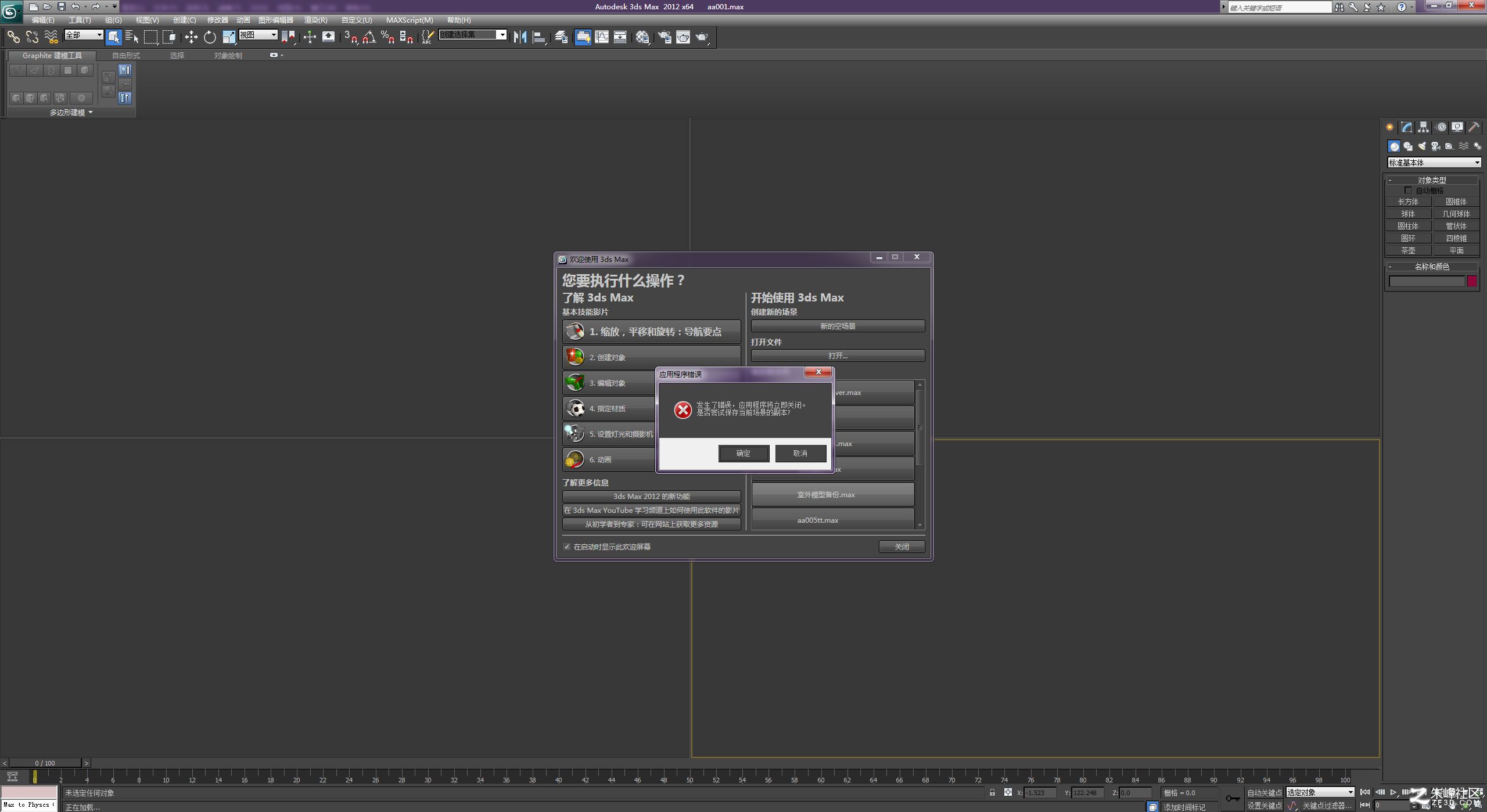This screenshot has width=1487, height=812.
Task: Toggle the Spinner Snap icon
Action: click(x=406, y=37)
